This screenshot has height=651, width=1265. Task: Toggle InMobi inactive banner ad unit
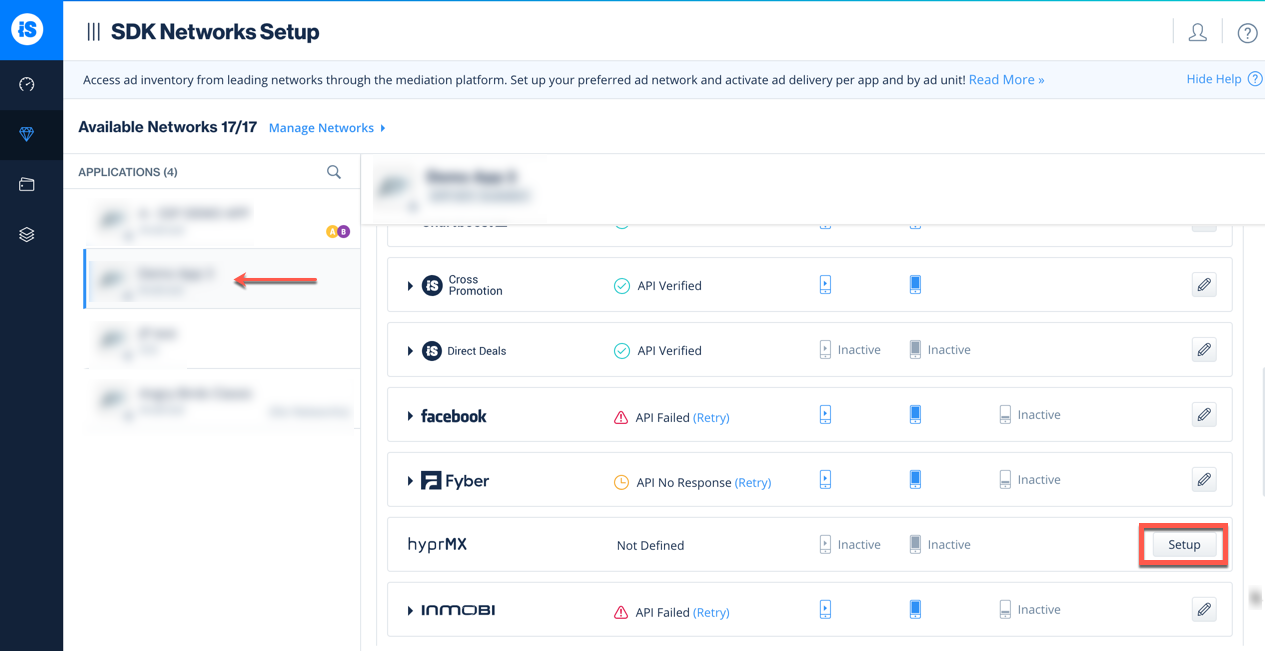[1005, 610]
